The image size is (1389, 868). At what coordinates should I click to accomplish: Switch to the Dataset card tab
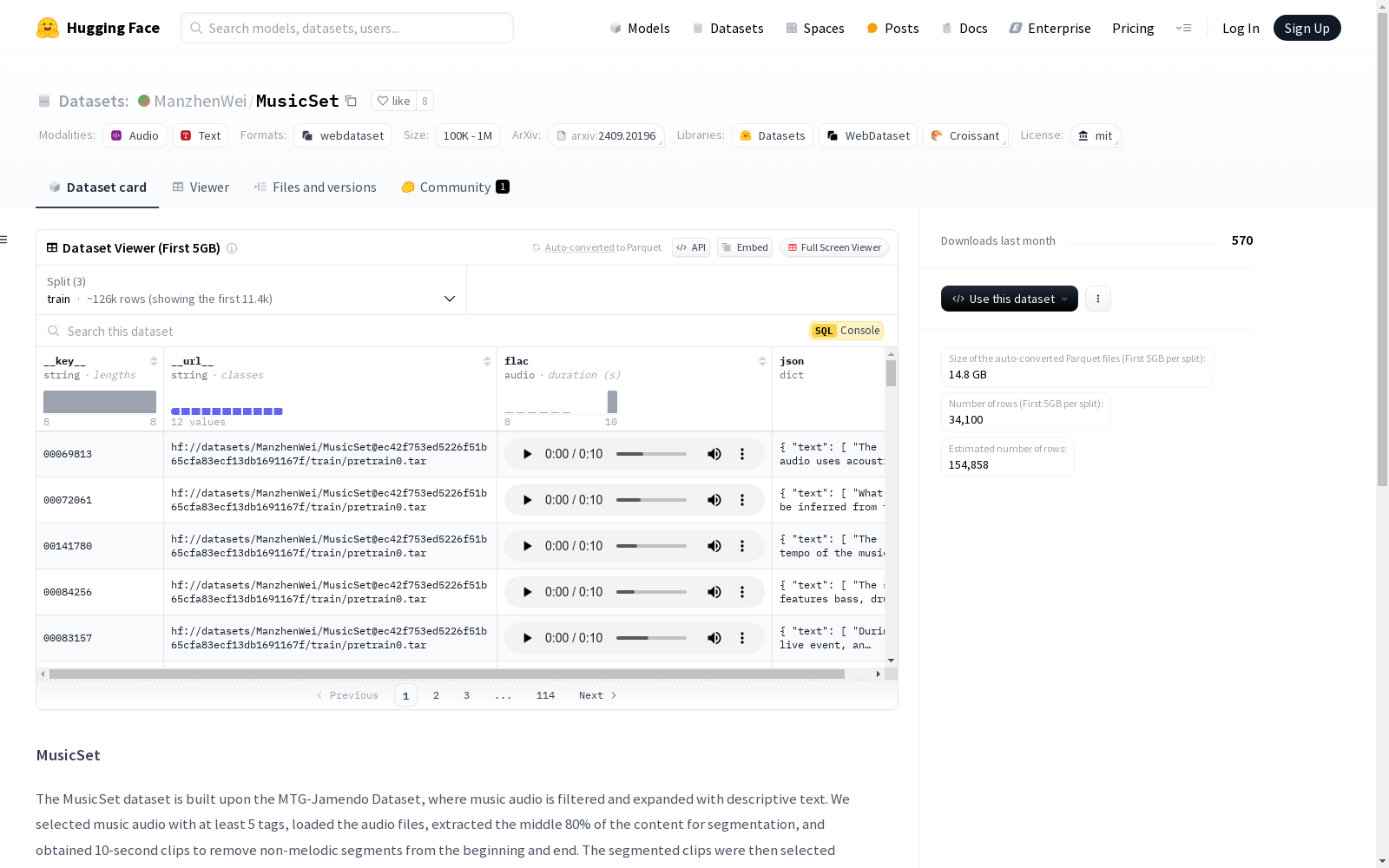(97, 187)
